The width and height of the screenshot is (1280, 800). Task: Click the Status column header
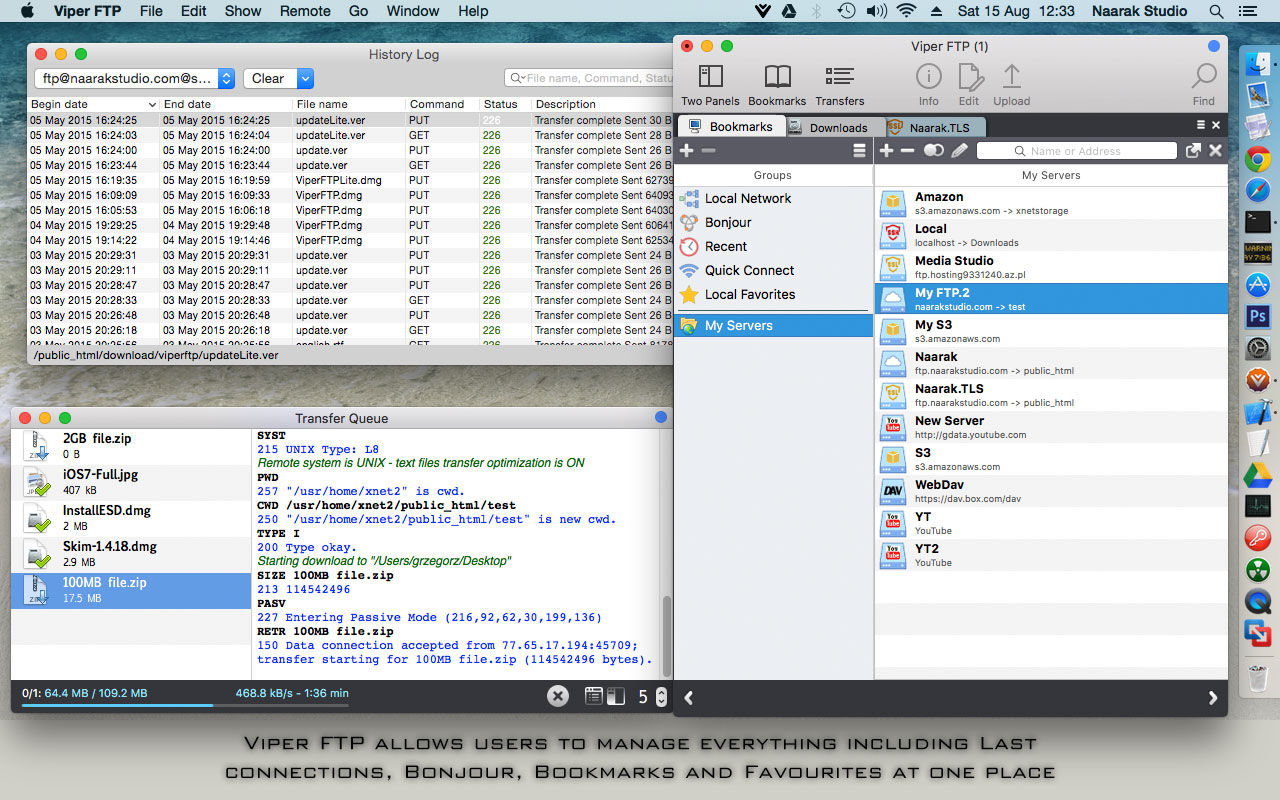[504, 104]
